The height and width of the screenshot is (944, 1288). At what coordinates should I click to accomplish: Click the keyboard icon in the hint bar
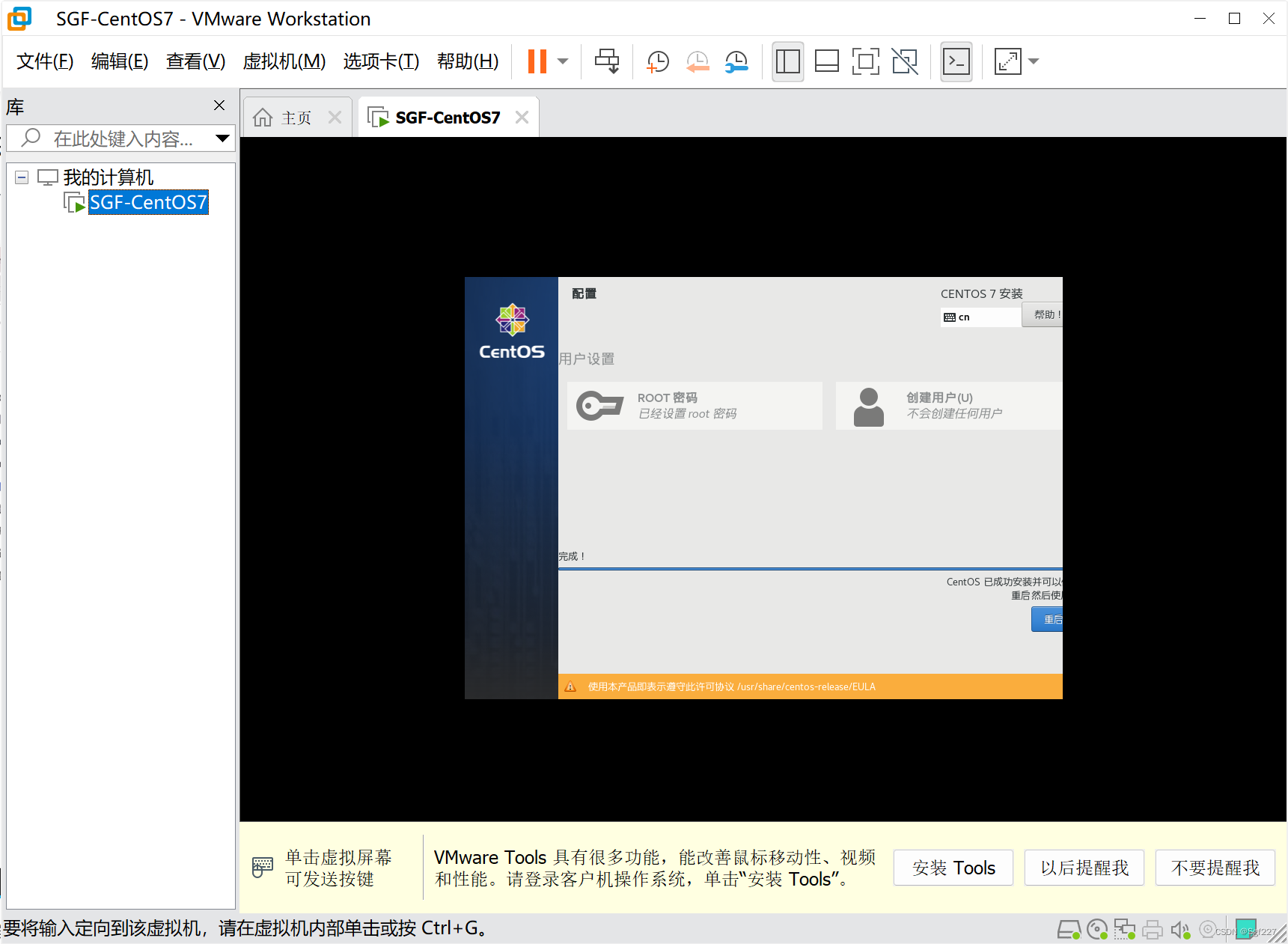pos(263,868)
